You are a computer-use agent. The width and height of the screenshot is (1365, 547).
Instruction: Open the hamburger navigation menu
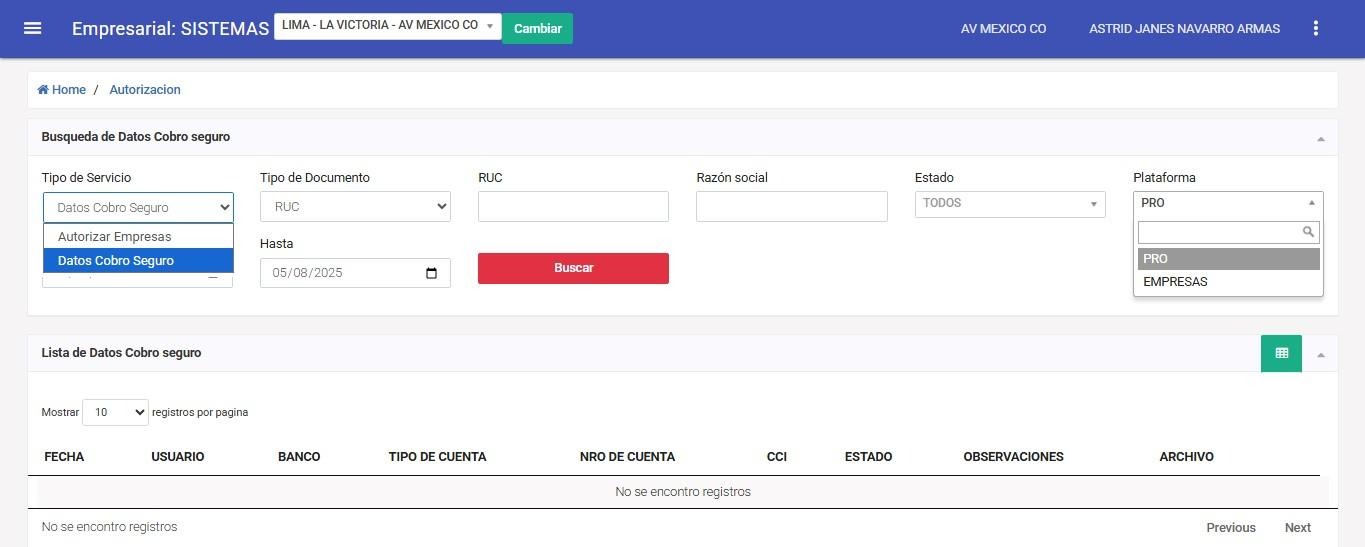point(32,28)
